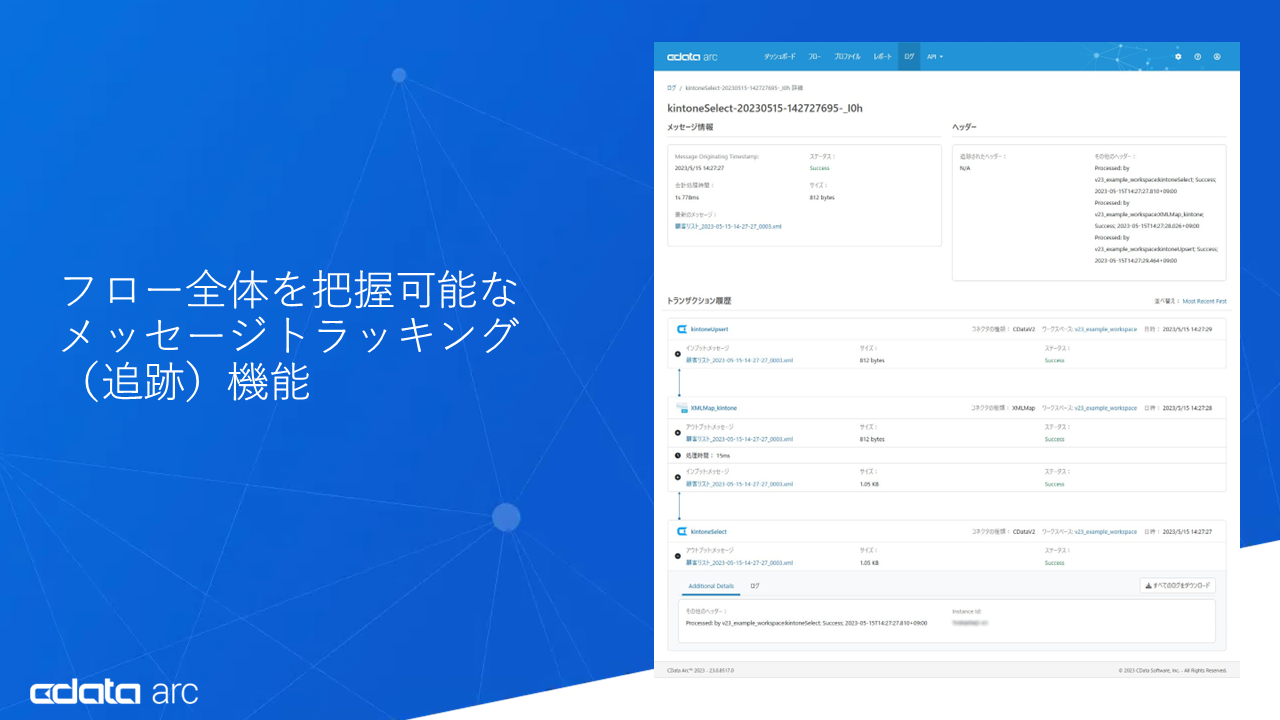Click the トランザクション履歴 section heading
The height and width of the screenshot is (720, 1280).
[699, 300]
